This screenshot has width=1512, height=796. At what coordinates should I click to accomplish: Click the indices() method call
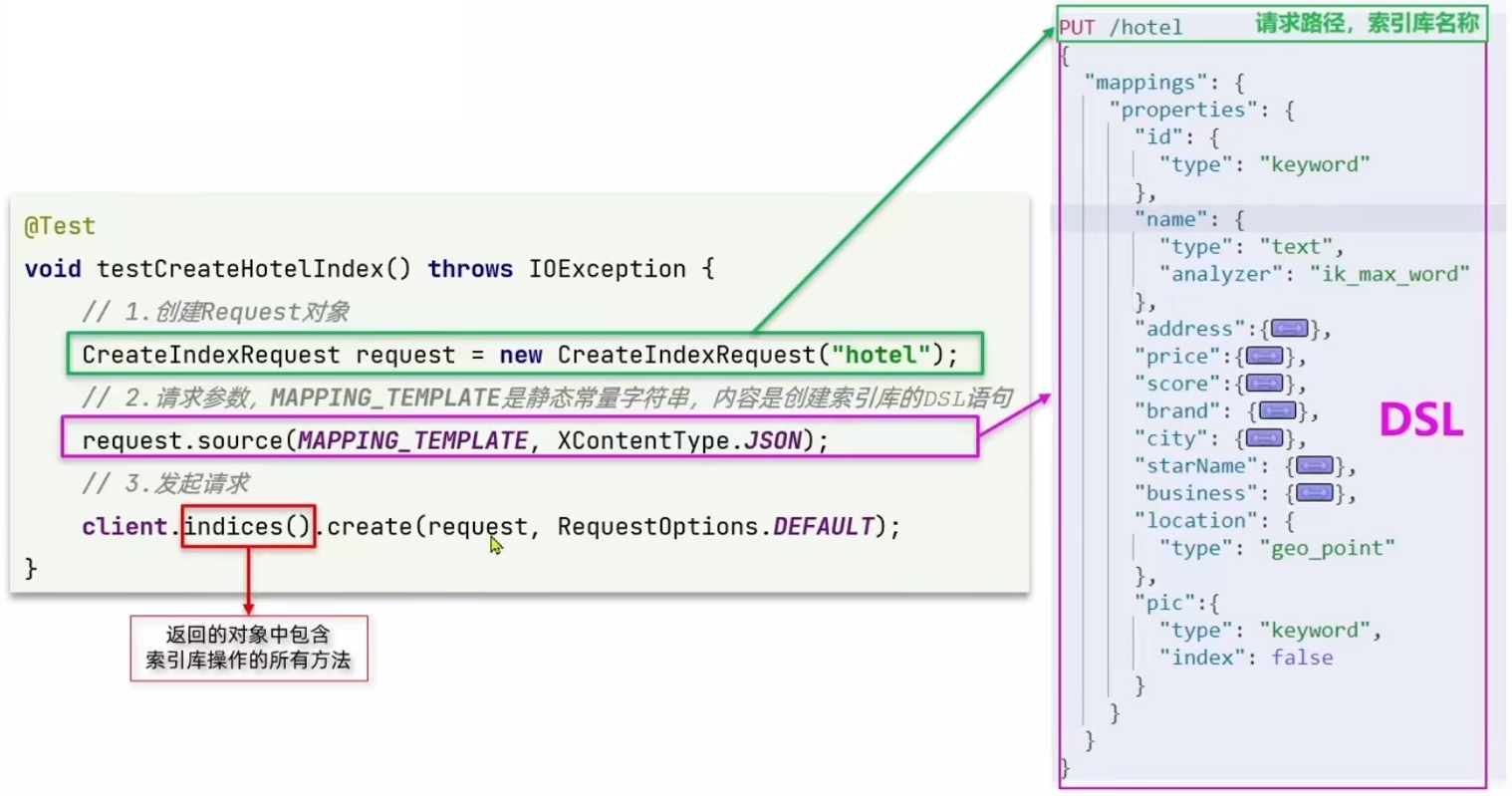[x=248, y=526]
